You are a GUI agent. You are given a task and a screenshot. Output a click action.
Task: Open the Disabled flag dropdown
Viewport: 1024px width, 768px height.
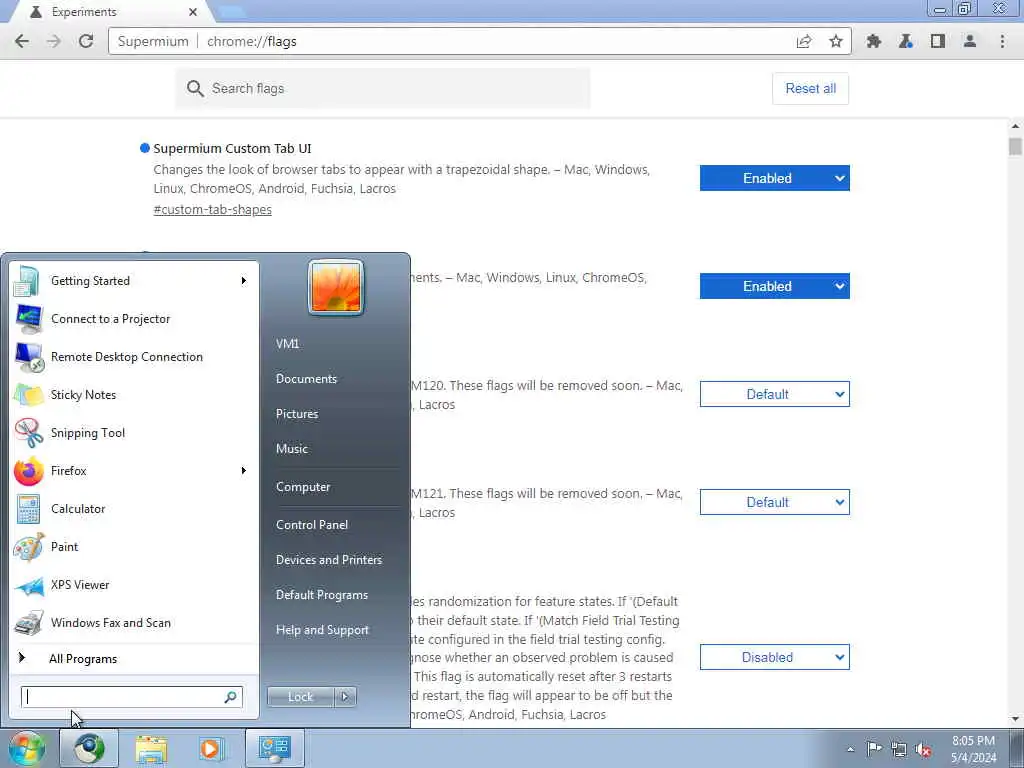coord(775,657)
